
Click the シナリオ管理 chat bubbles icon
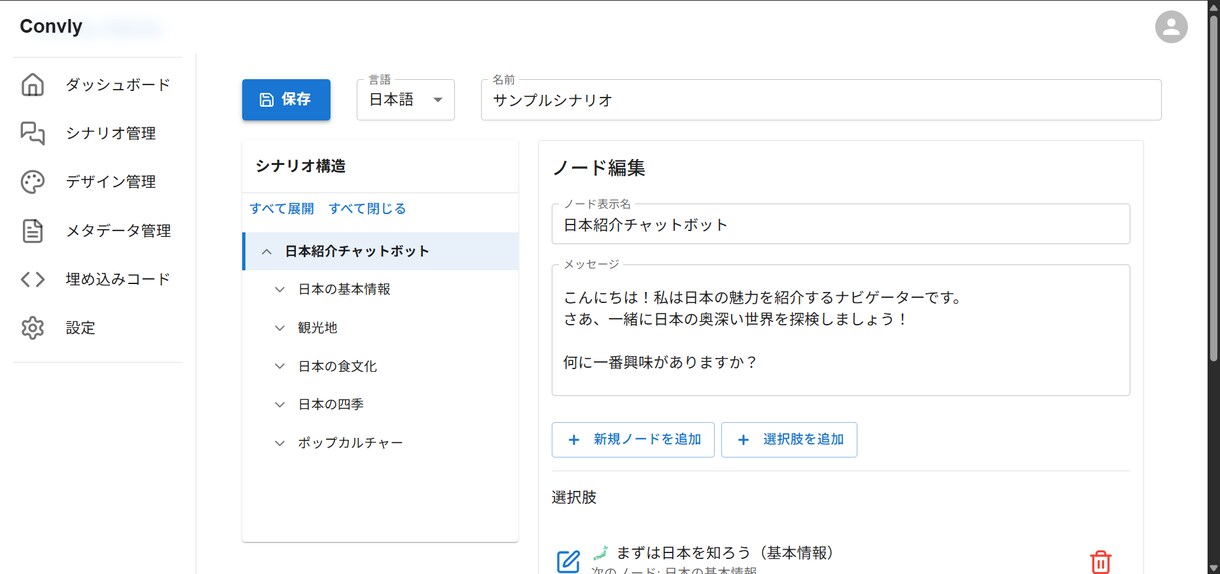point(33,133)
